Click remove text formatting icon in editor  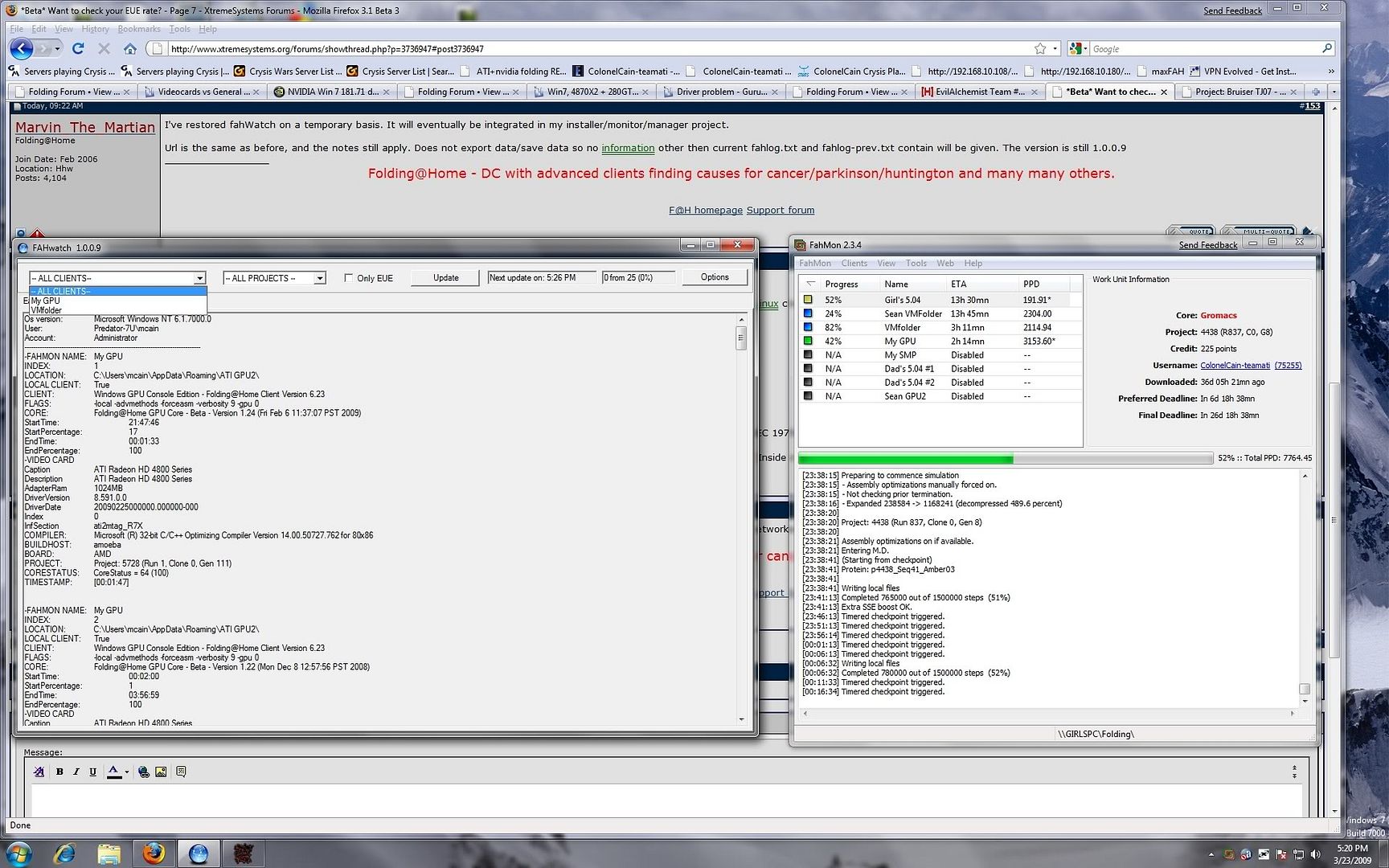39,772
